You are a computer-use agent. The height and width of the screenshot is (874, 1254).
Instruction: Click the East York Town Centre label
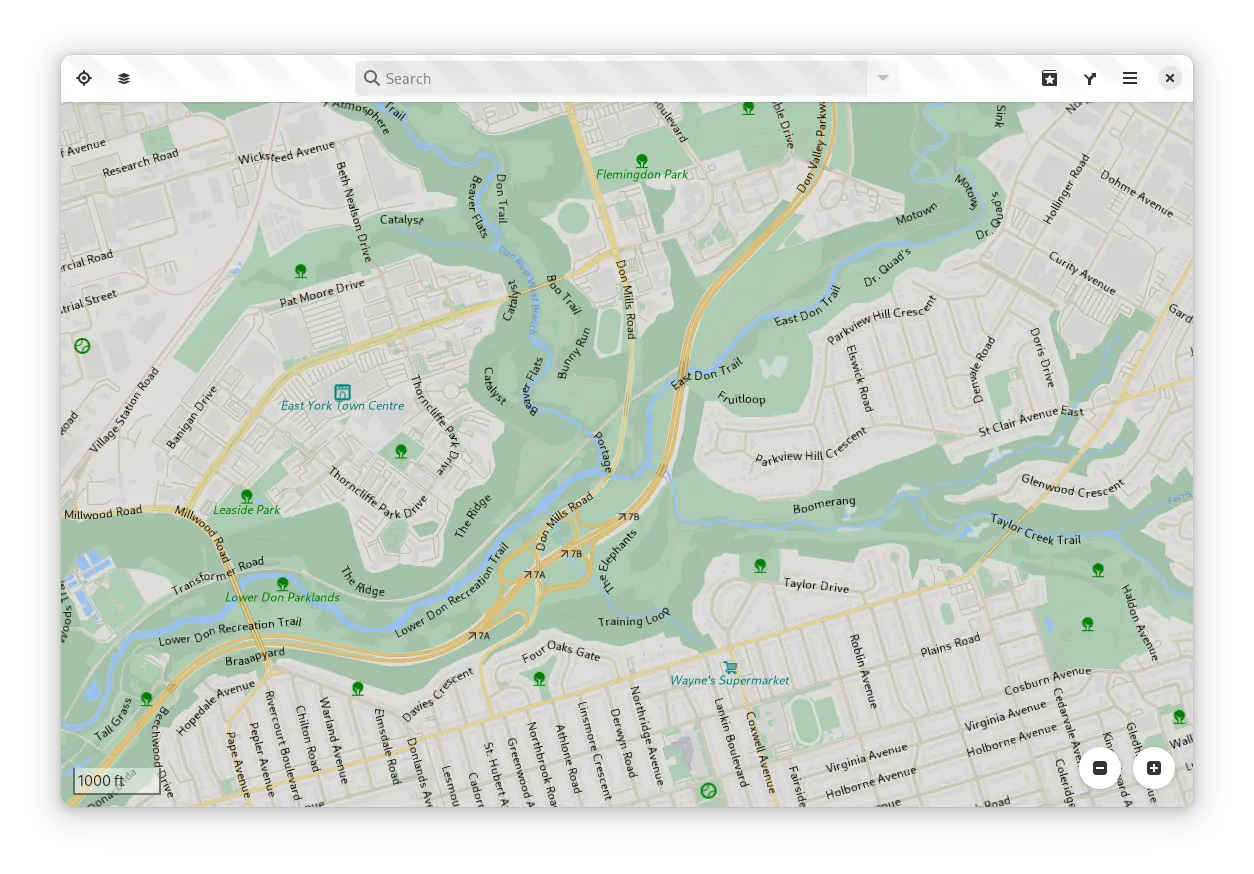pos(342,406)
